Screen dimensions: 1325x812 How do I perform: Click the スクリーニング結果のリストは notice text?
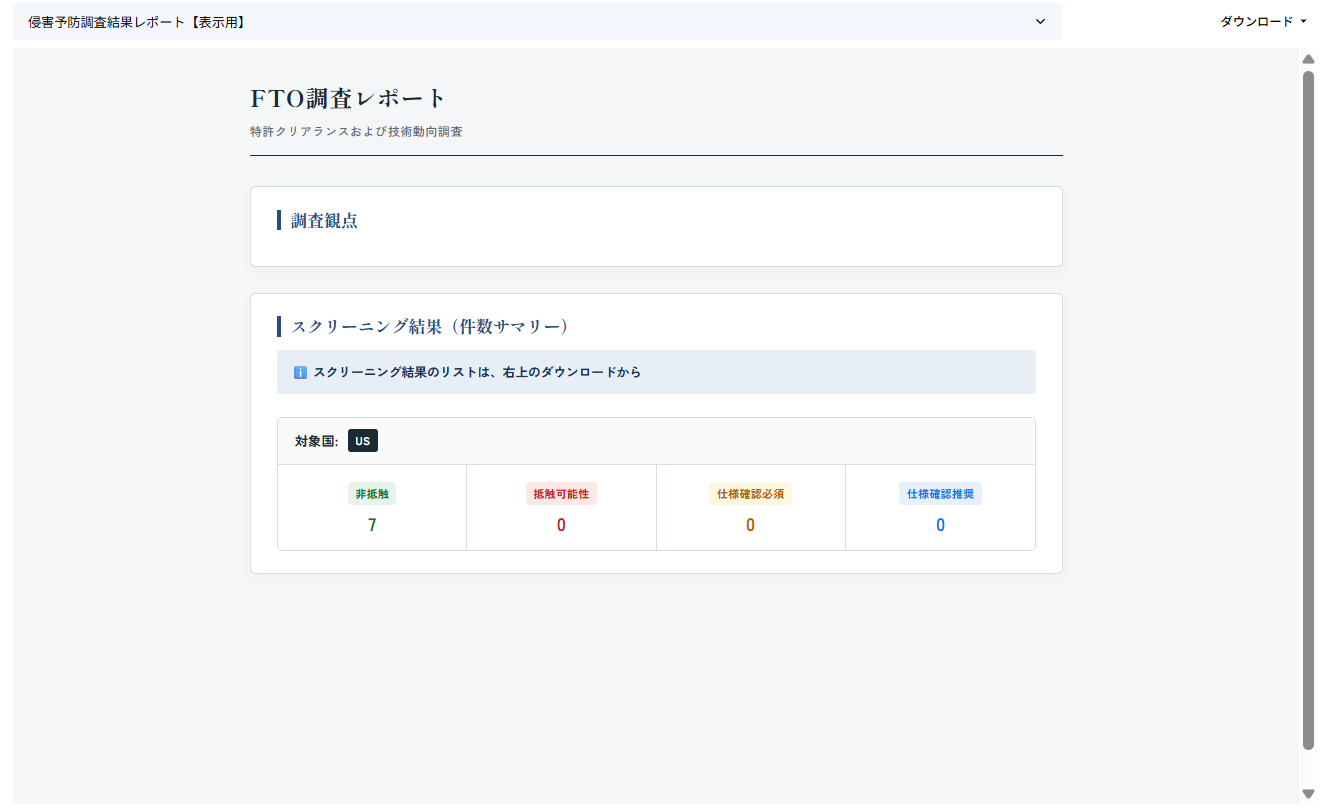point(477,373)
